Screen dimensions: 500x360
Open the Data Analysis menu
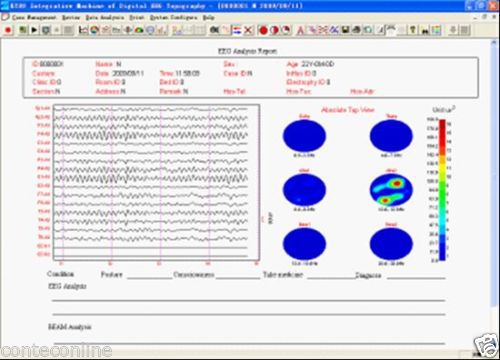(105, 17)
